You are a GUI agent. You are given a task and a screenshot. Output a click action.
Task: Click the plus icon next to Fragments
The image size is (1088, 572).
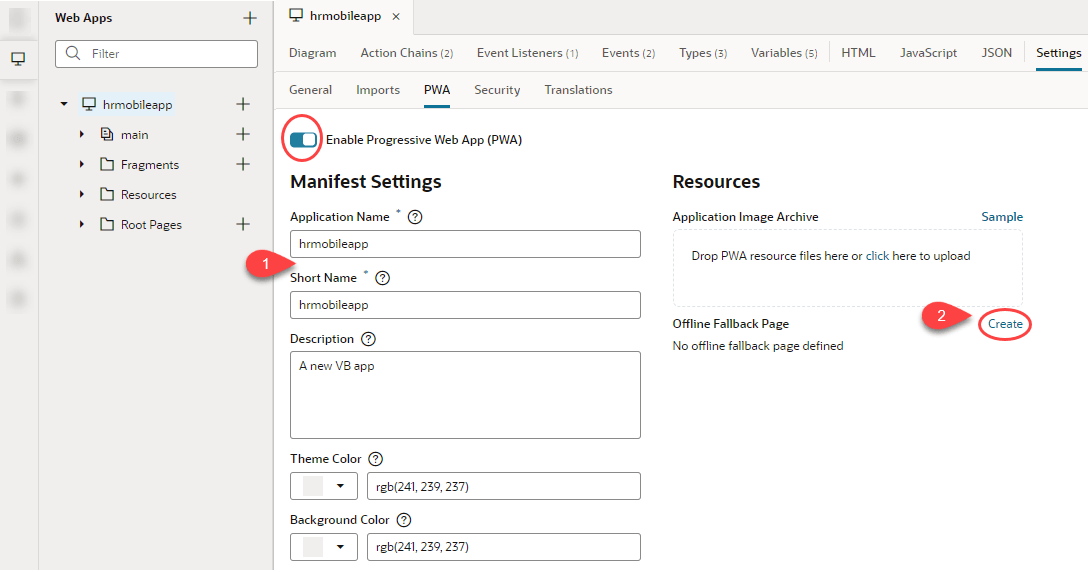pyautogui.click(x=243, y=164)
